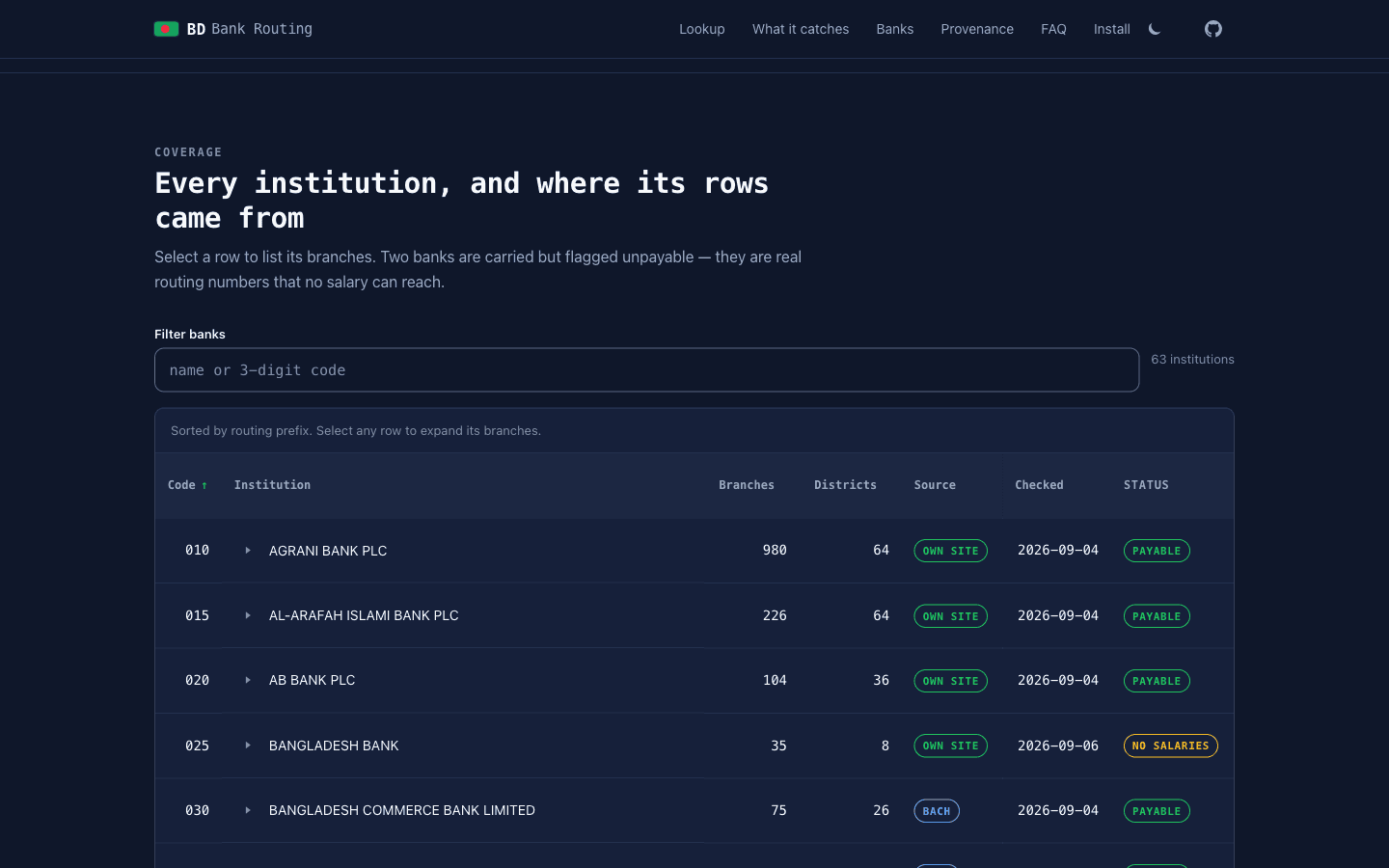Click PAYABLE badge in Commerce Bank row
This screenshot has height=868, width=1389.
pos(1157,811)
